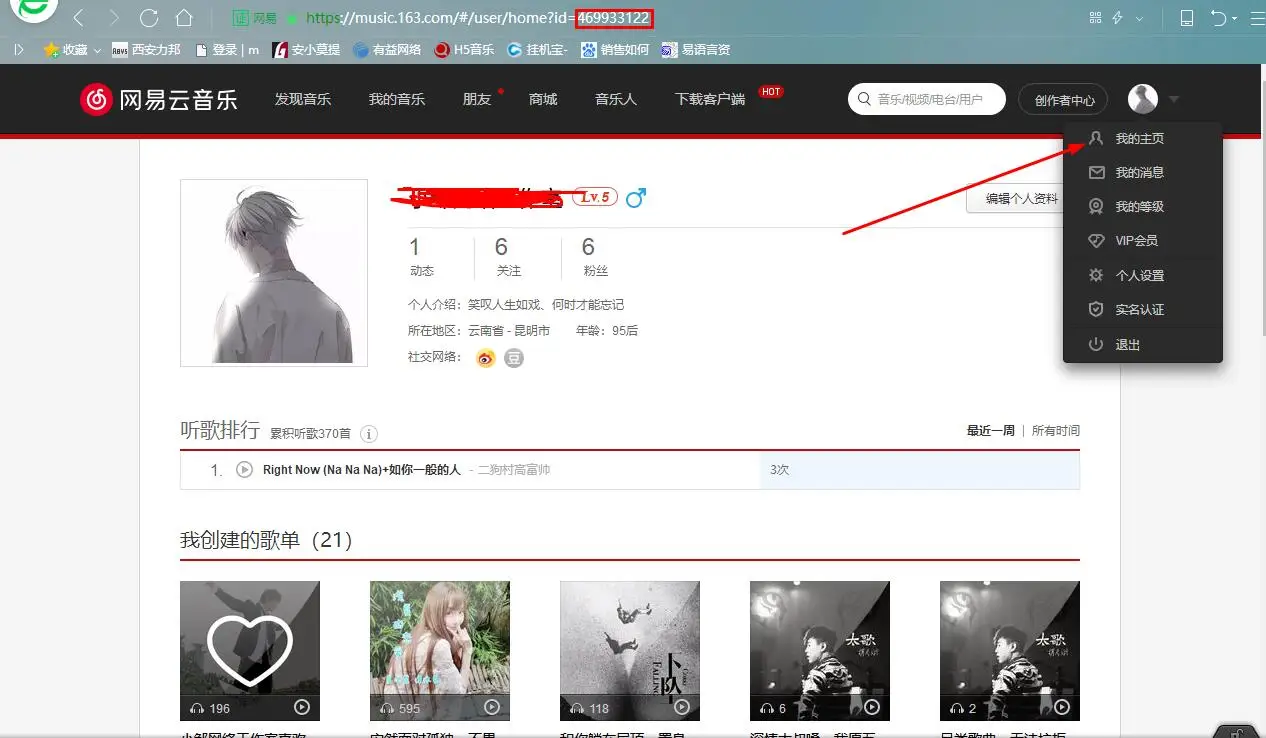Play the playlist with 595 listens
The height and width of the screenshot is (738, 1266).
[x=492, y=707]
